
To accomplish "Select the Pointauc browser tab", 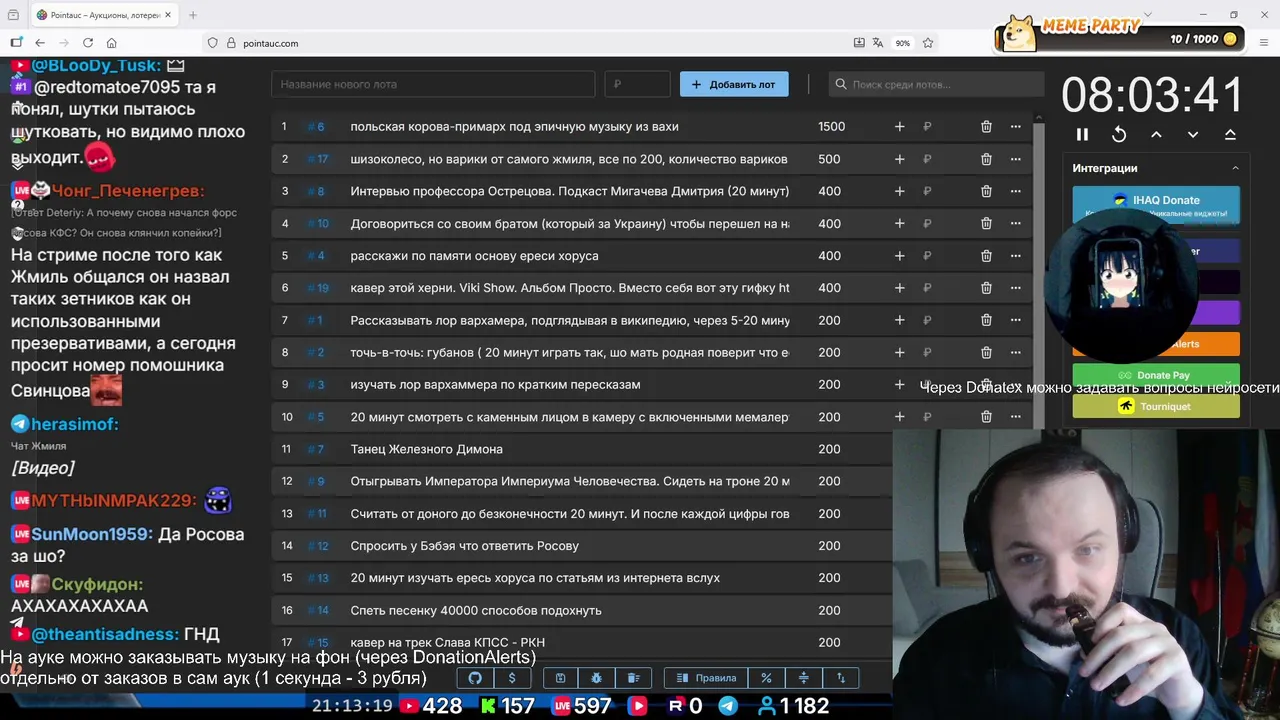I will (x=103, y=15).
